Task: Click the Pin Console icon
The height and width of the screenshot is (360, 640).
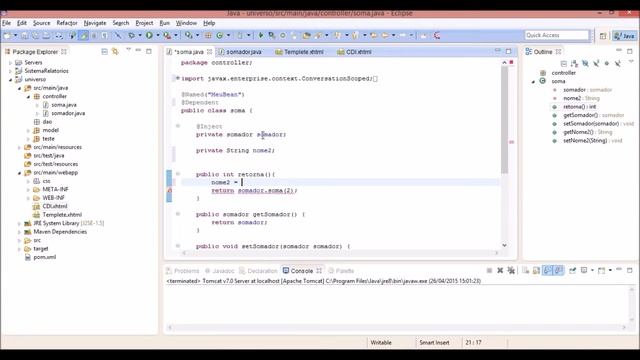Action: click(573, 270)
